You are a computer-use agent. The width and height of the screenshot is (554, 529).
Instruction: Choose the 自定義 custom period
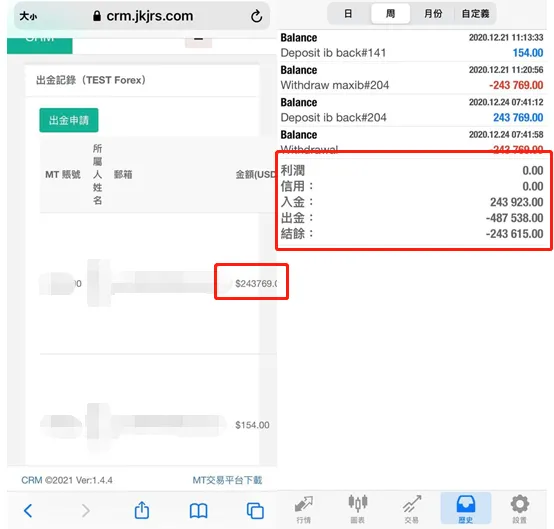[475, 14]
